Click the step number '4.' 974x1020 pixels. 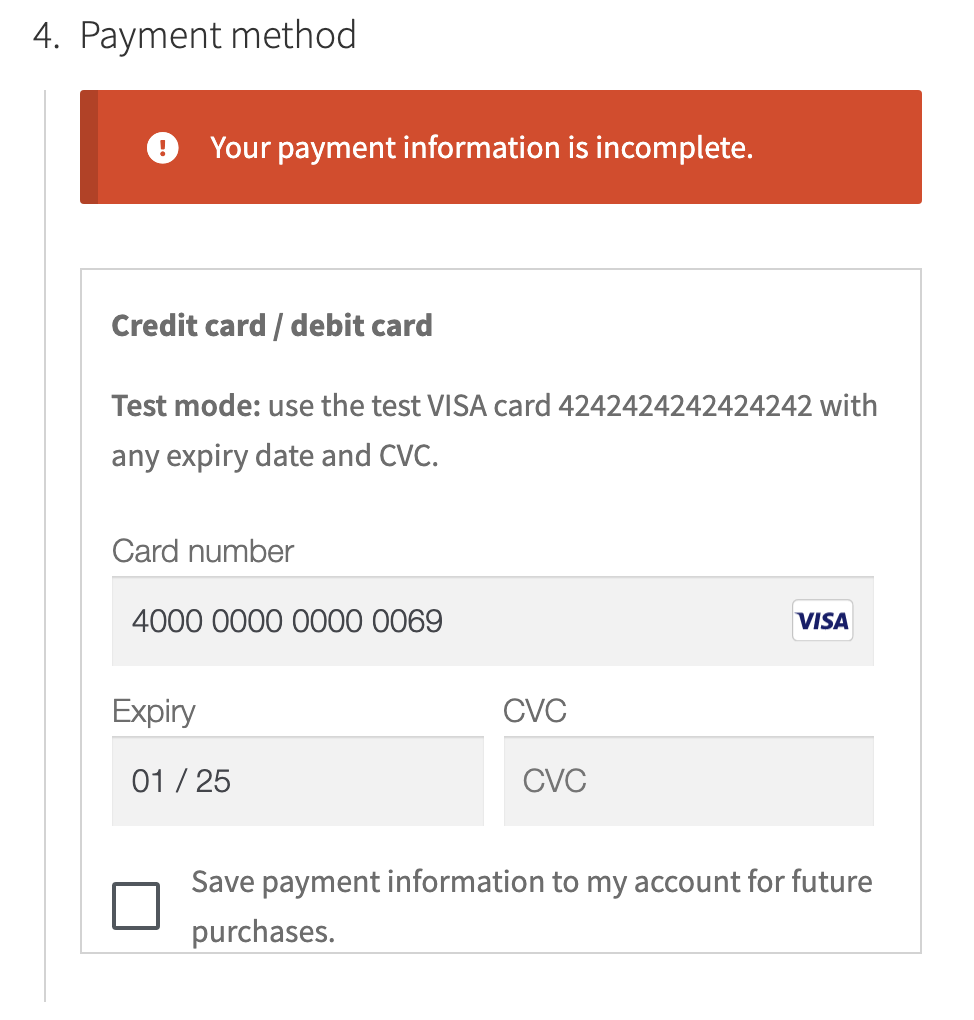click(x=46, y=36)
